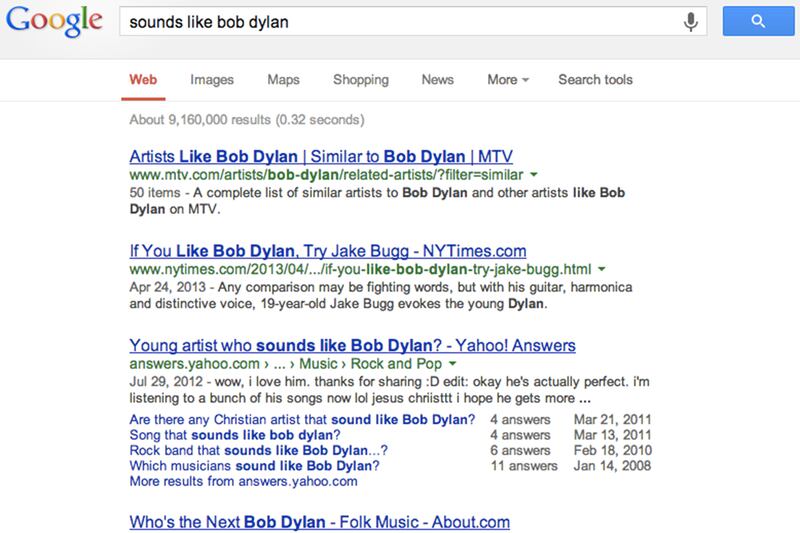Switch to the Maps tab
The image size is (800, 533).
tap(284, 80)
